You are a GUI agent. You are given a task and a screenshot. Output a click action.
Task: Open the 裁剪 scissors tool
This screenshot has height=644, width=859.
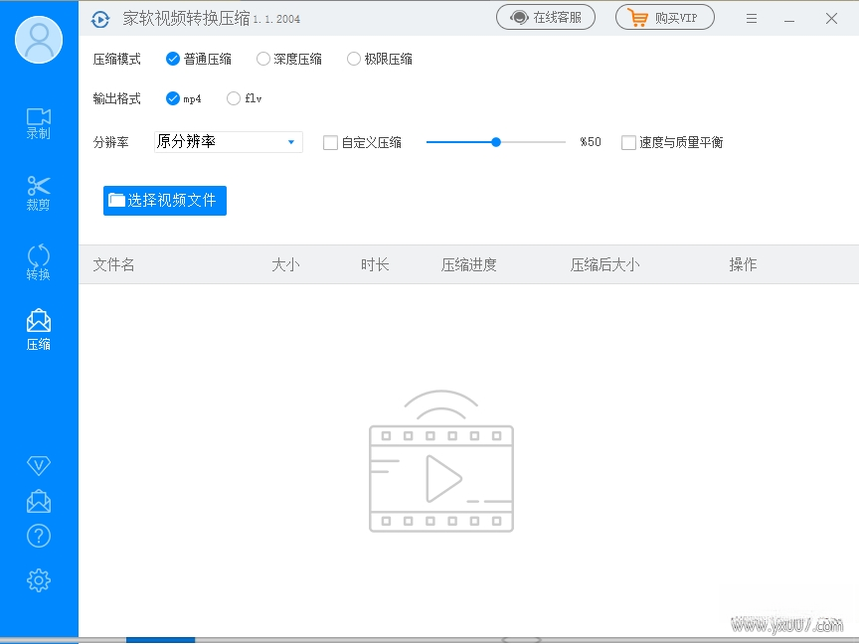38,193
